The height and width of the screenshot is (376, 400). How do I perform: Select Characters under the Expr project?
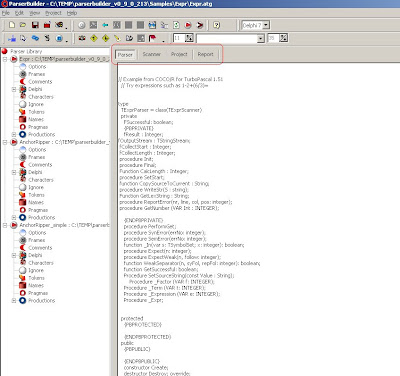(x=41, y=97)
